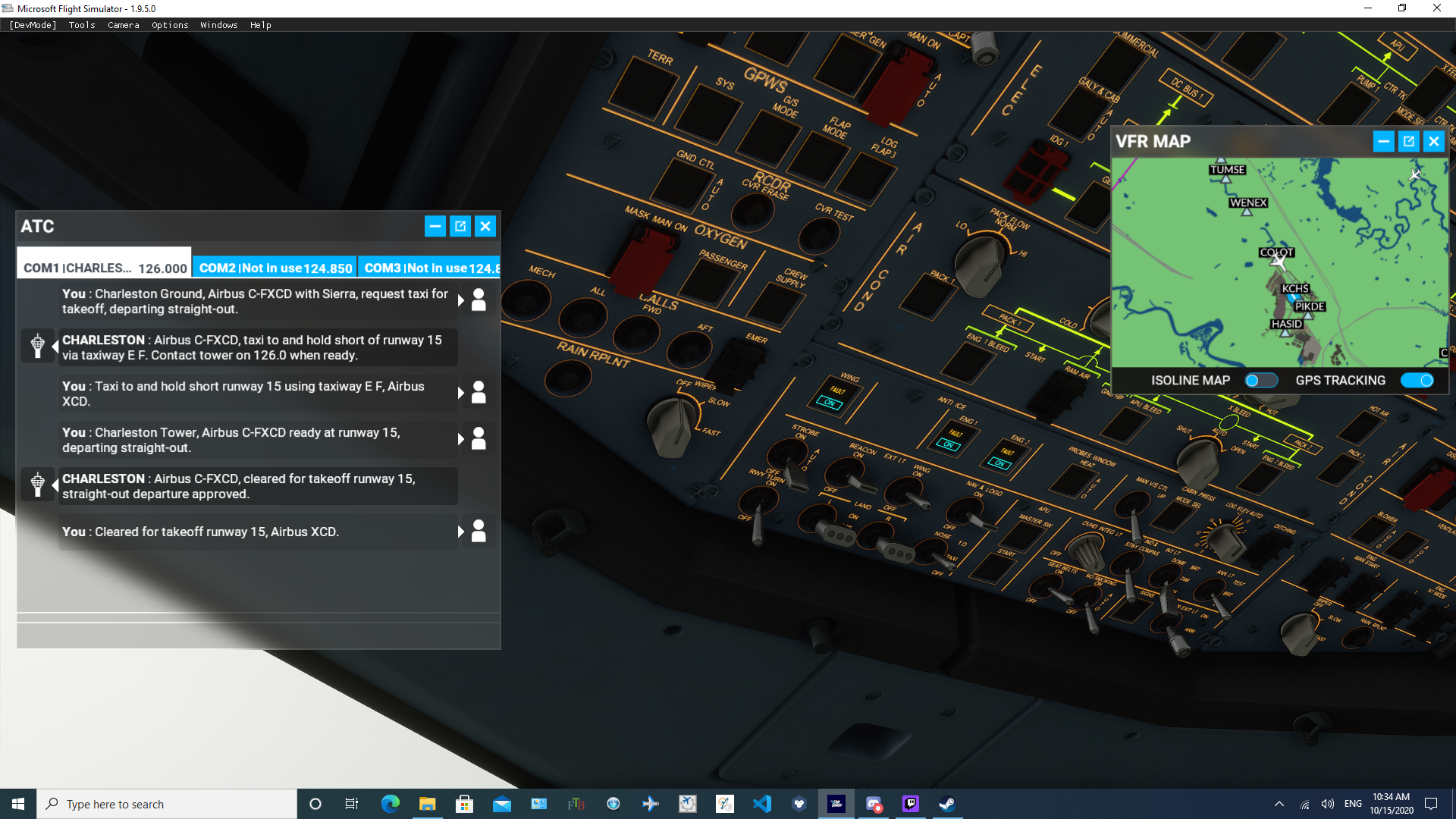Open Visual Studio Code from taskbar
1456x819 pixels.
click(x=761, y=804)
